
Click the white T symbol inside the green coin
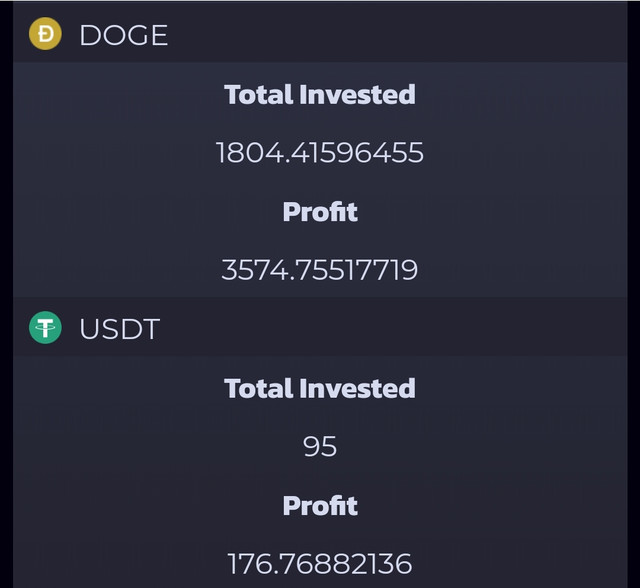45,327
